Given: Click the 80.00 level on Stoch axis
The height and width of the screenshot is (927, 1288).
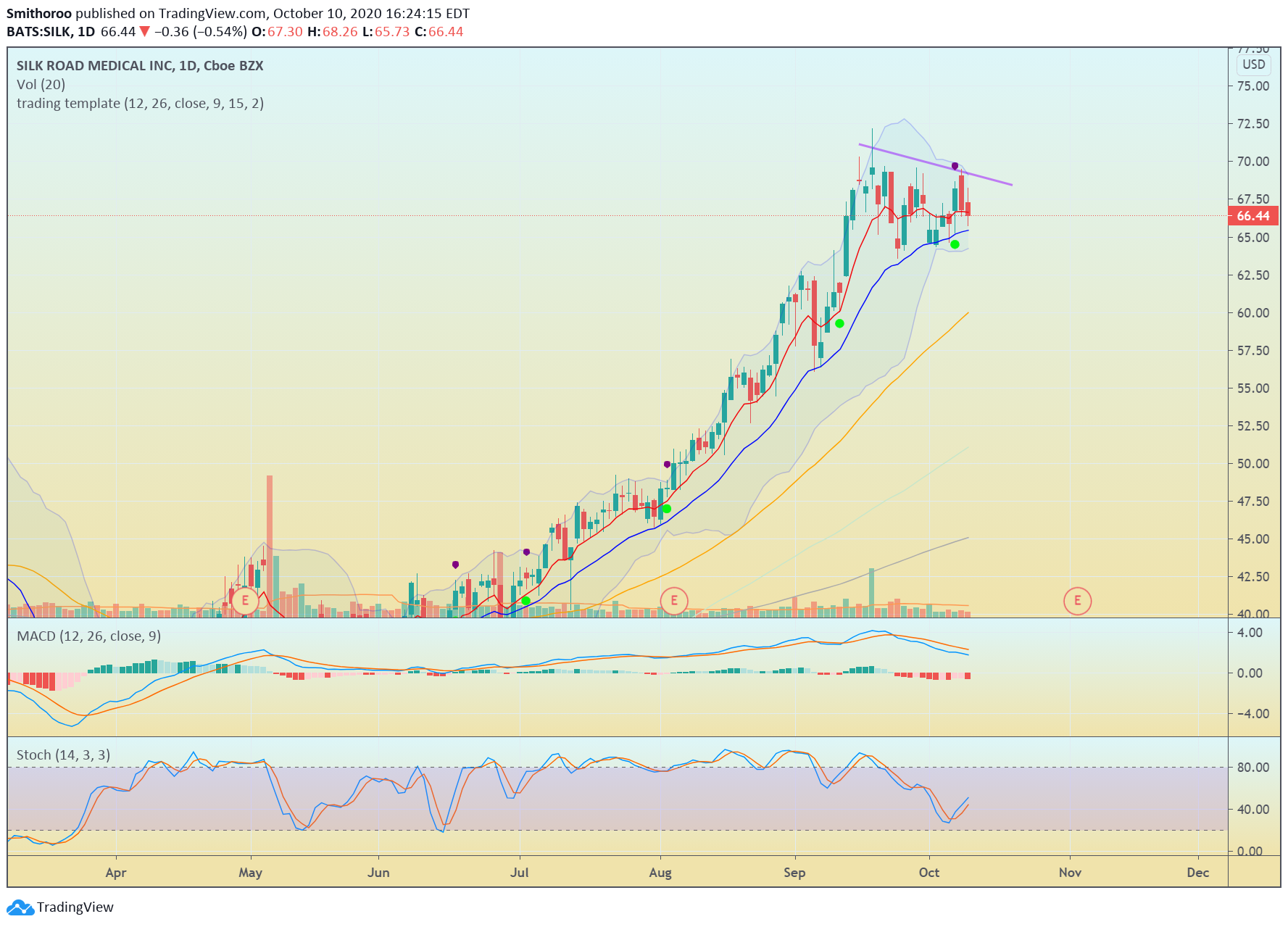Looking at the screenshot, I should [1253, 768].
